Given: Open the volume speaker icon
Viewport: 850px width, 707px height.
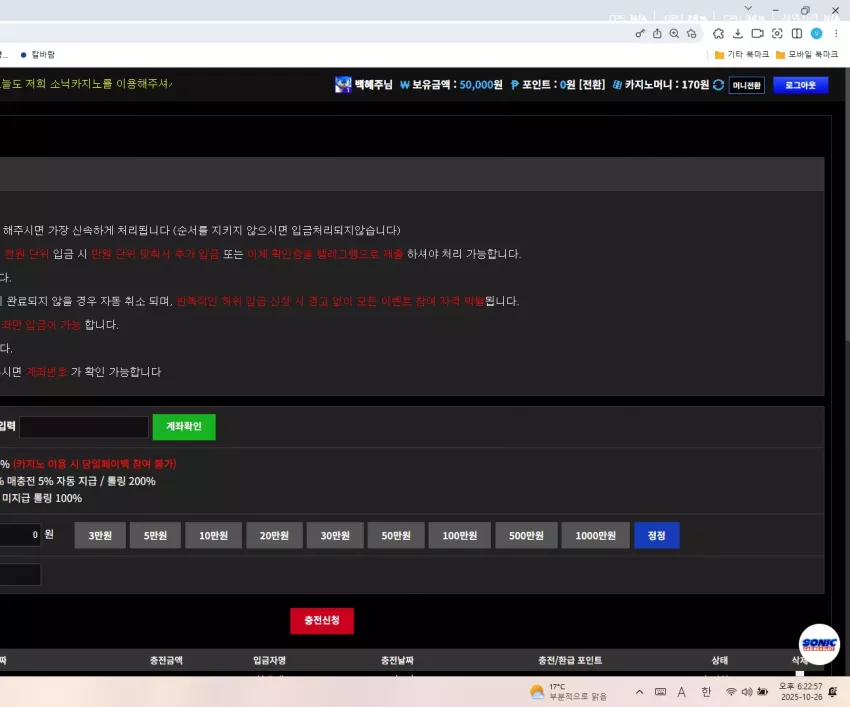Looking at the screenshot, I should (747, 692).
